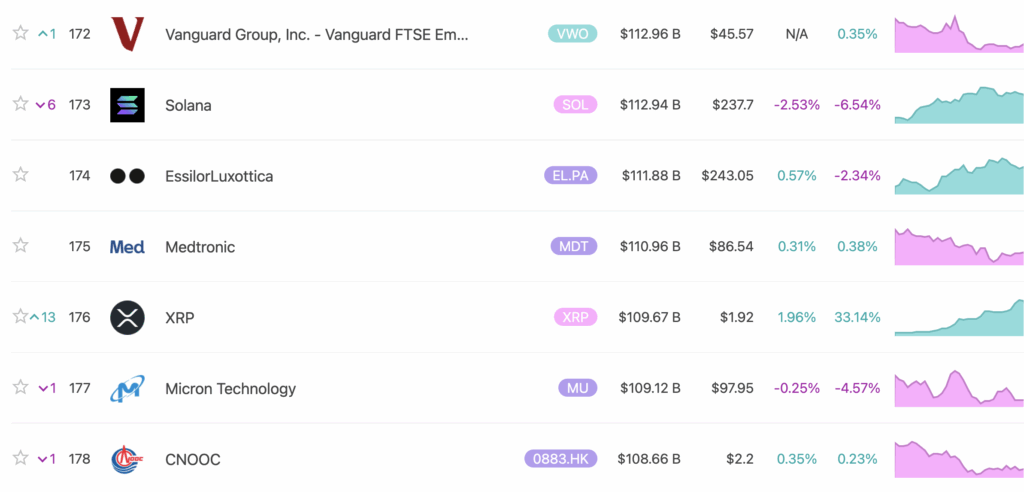Toggle favorite star for Medtronic
The width and height of the screenshot is (1024, 492).
21,245
